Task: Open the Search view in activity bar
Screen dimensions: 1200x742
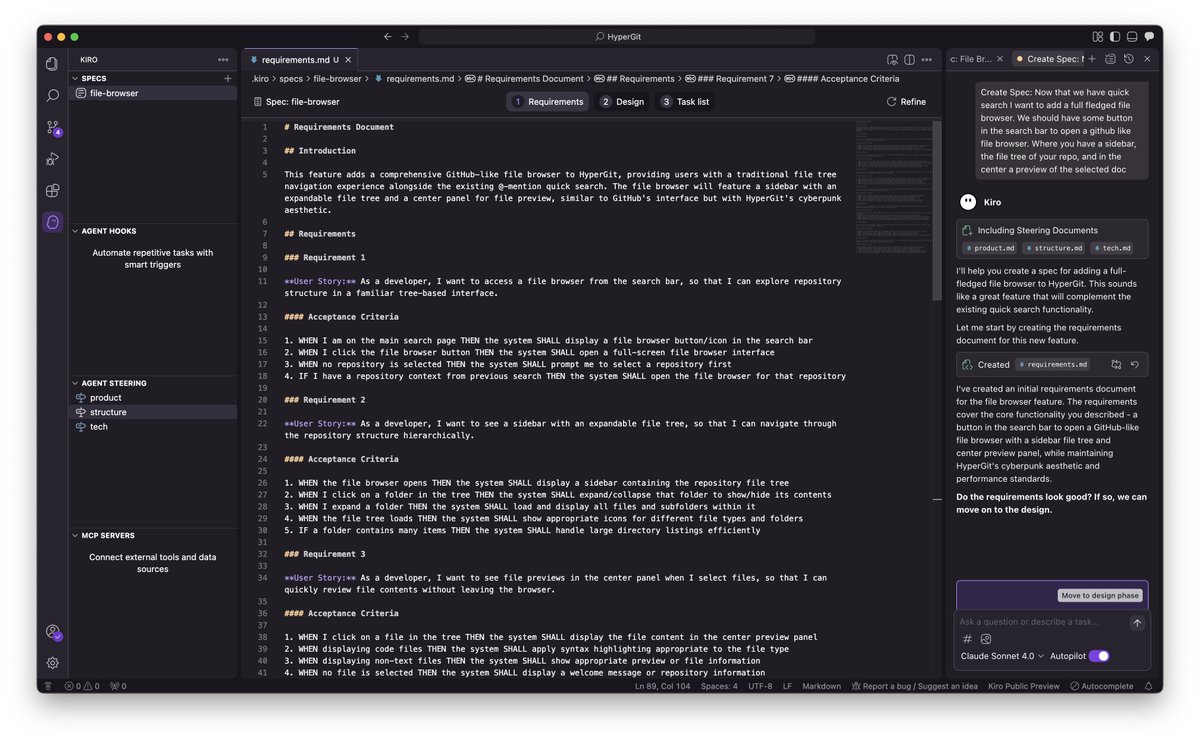Action: [52, 95]
